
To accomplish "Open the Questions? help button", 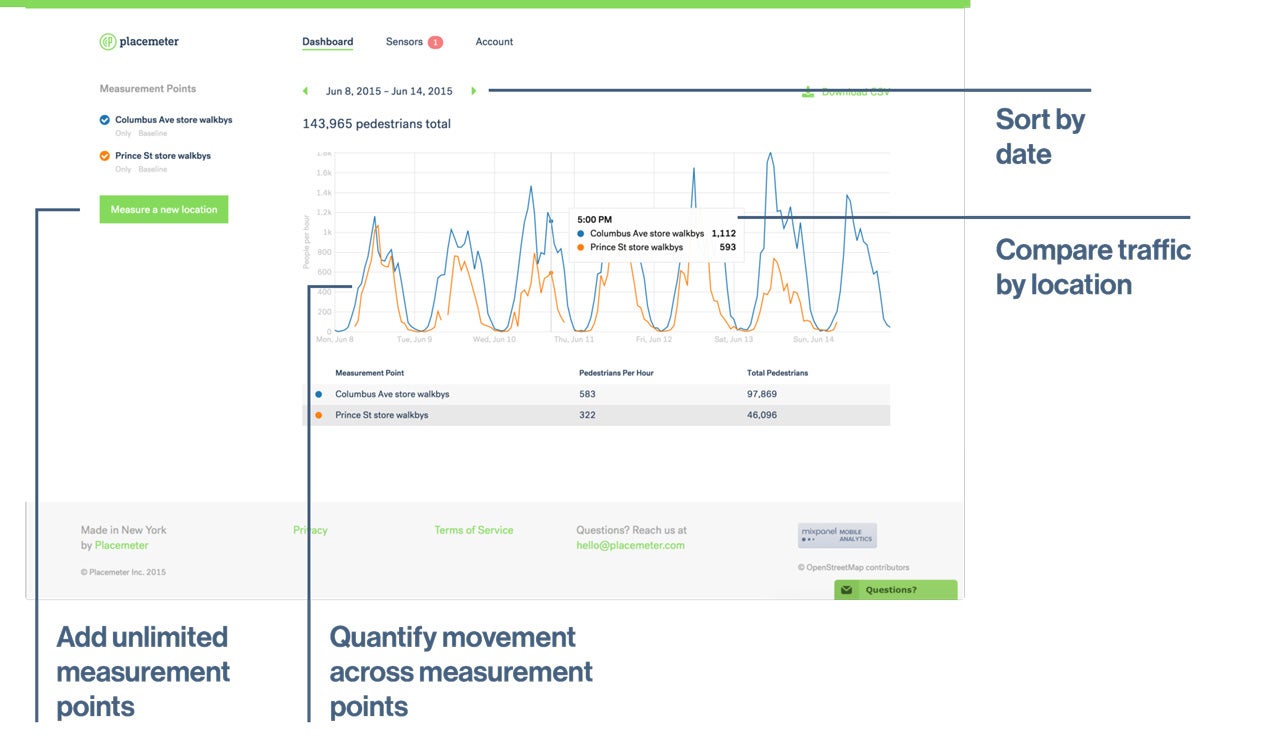I will point(896,590).
